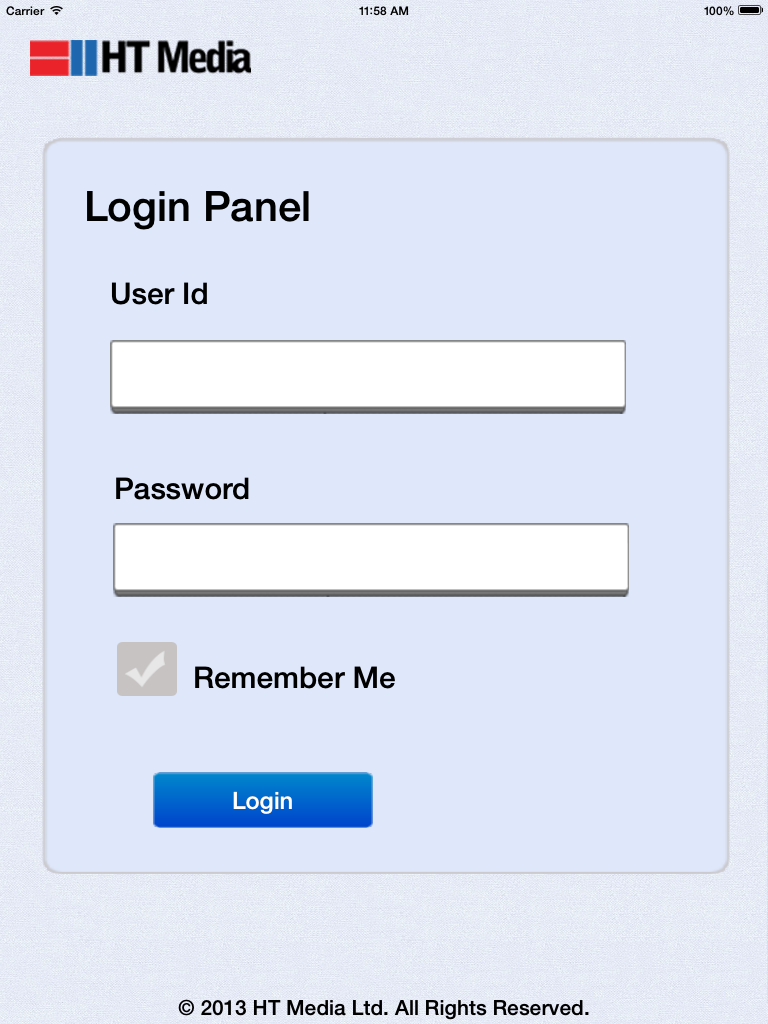The width and height of the screenshot is (768, 1024).
Task: Tap the HT Media wordmark text
Action: (x=176, y=57)
